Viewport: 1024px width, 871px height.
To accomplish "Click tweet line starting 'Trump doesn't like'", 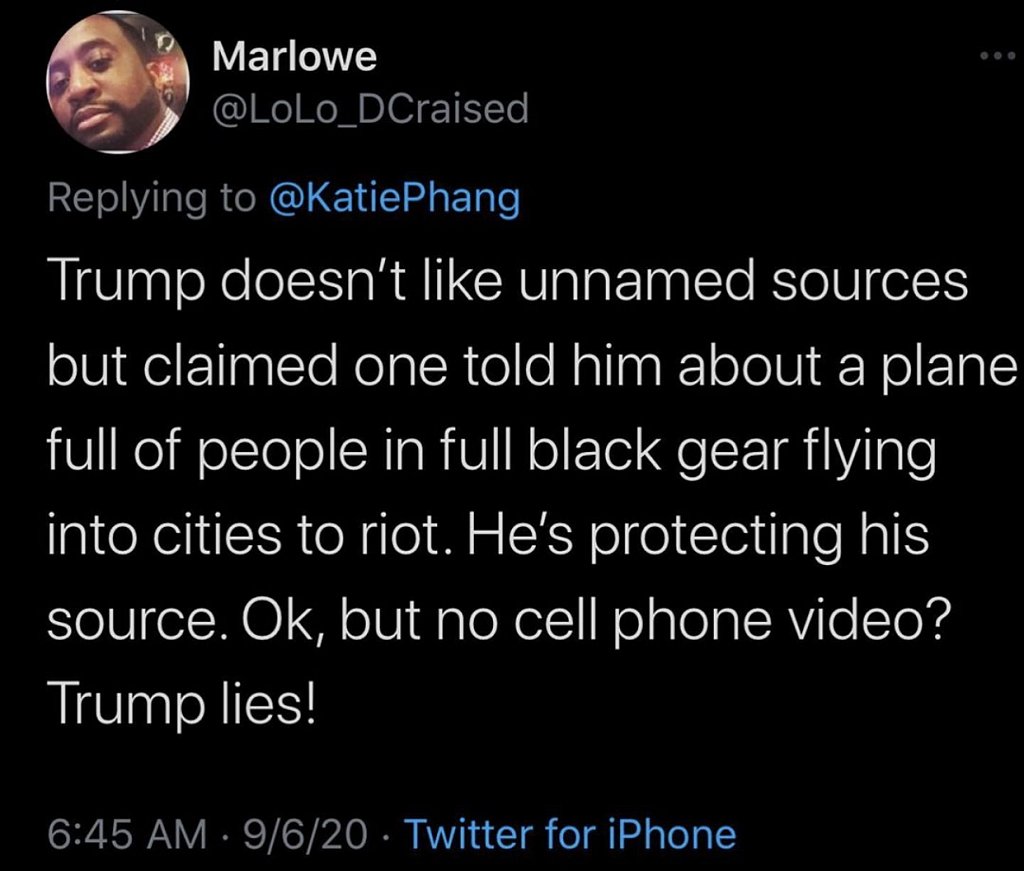I will pyautogui.click(x=508, y=282).
